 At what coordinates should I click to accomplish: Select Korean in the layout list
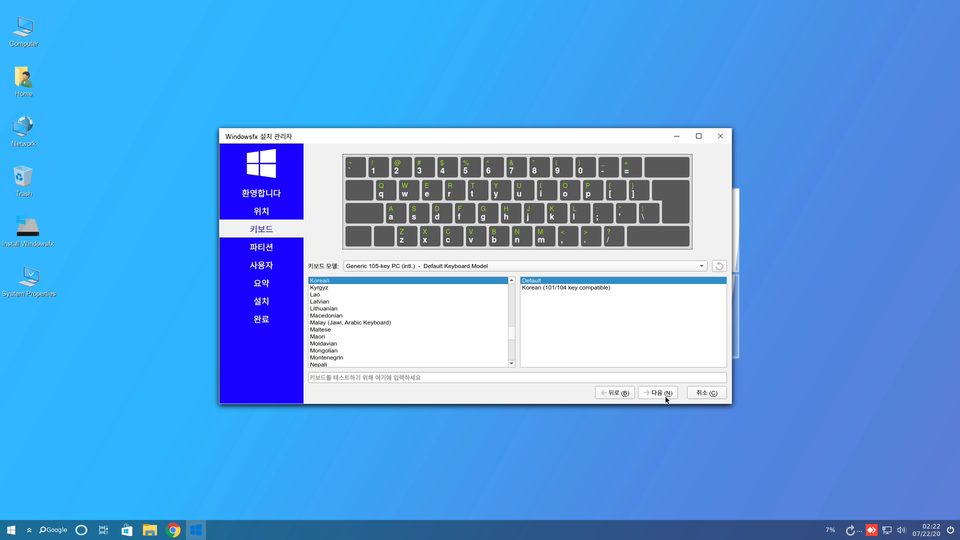coord(408,280)
